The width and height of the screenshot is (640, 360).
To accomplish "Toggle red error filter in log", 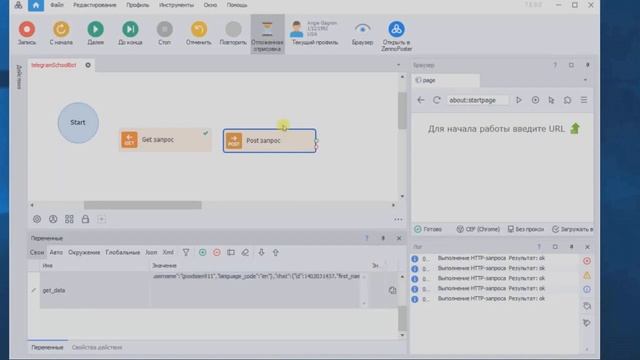I will [587, 261].
